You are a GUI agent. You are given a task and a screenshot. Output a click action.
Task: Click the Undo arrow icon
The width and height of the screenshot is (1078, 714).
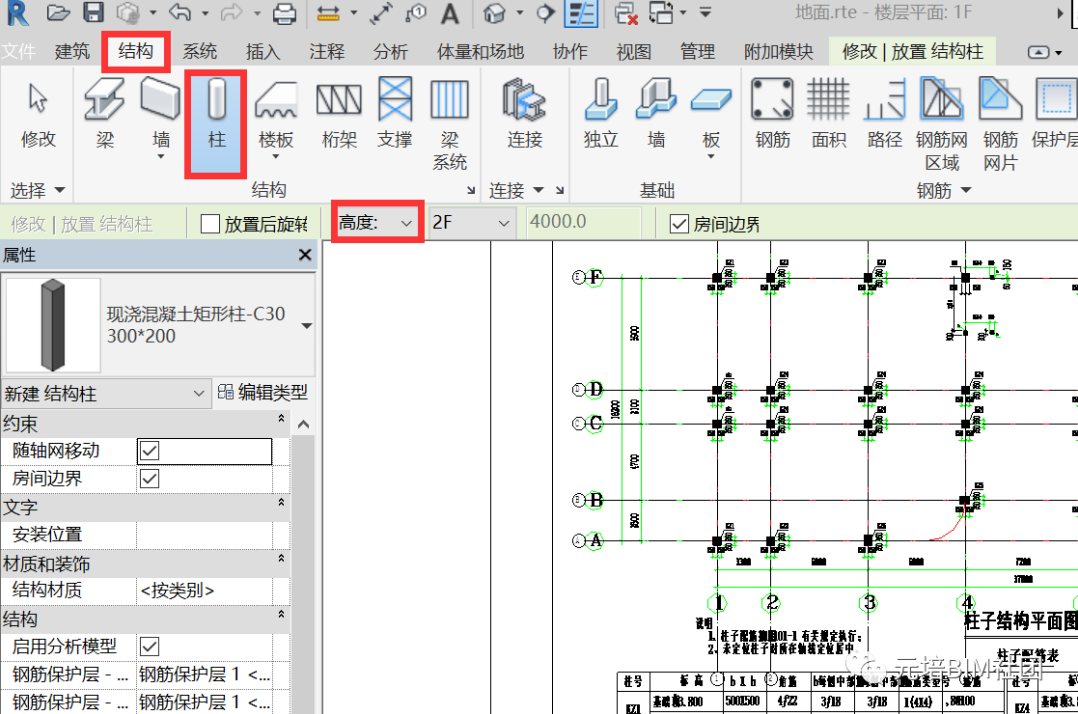(x=180, y=12)
